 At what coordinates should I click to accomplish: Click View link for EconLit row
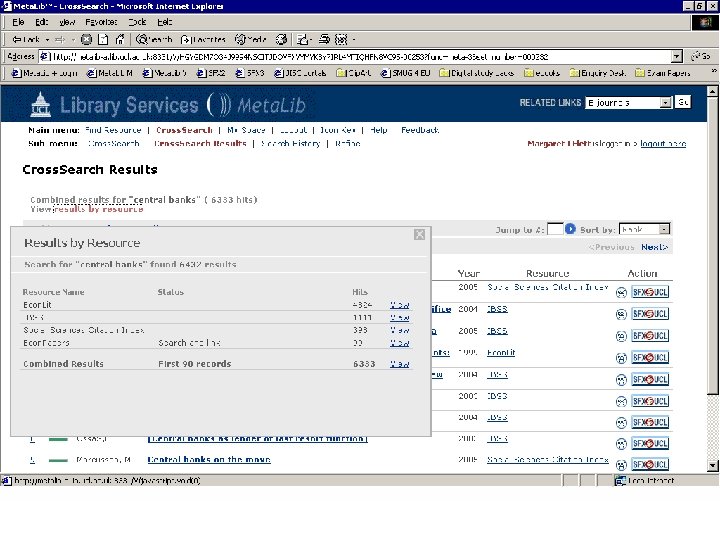[x=399, y=305]
